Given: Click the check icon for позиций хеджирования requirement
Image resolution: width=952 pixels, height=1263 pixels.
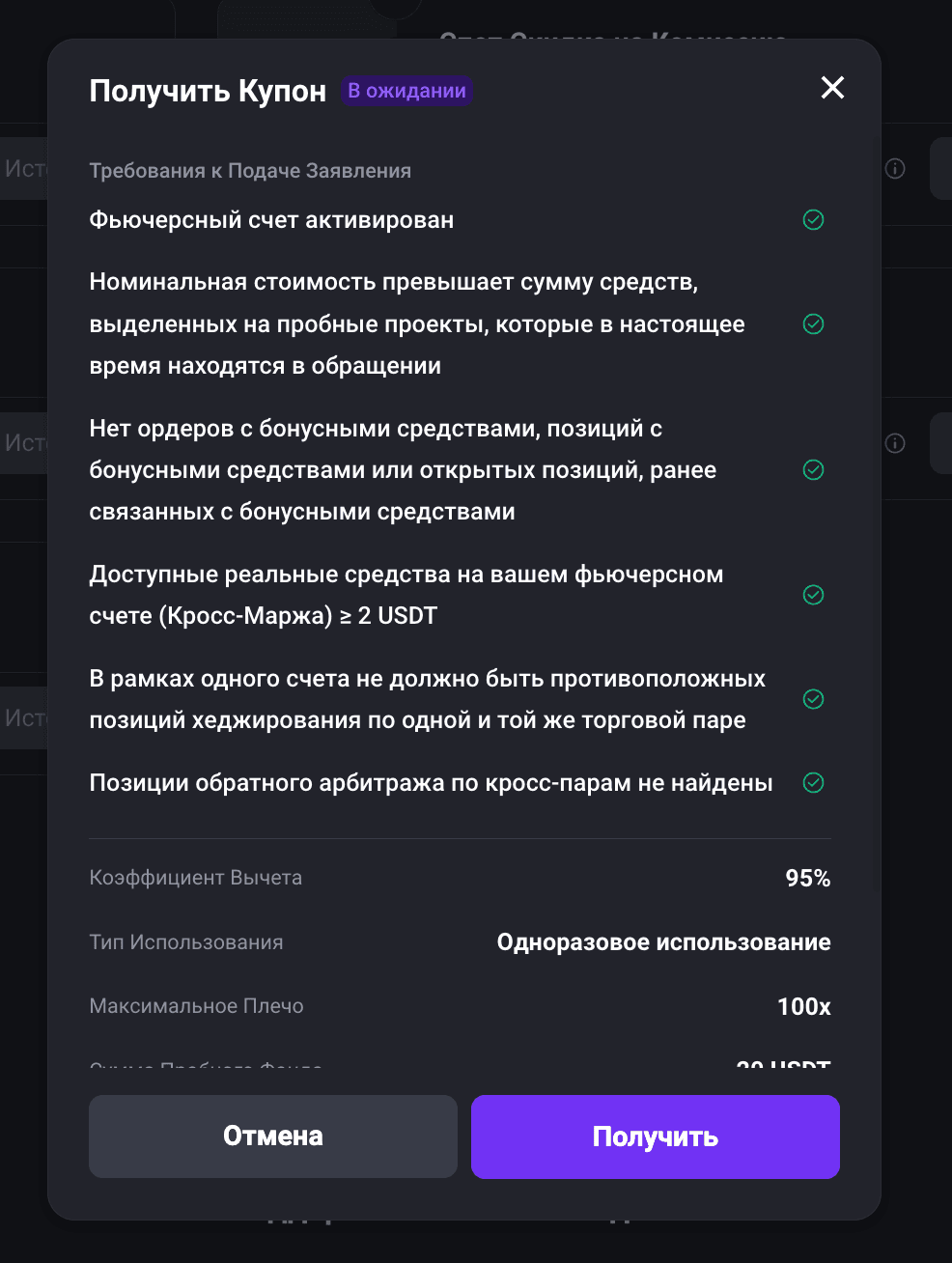Looking at the screenshot, I should pyautogui.click(x=814, y=699).
